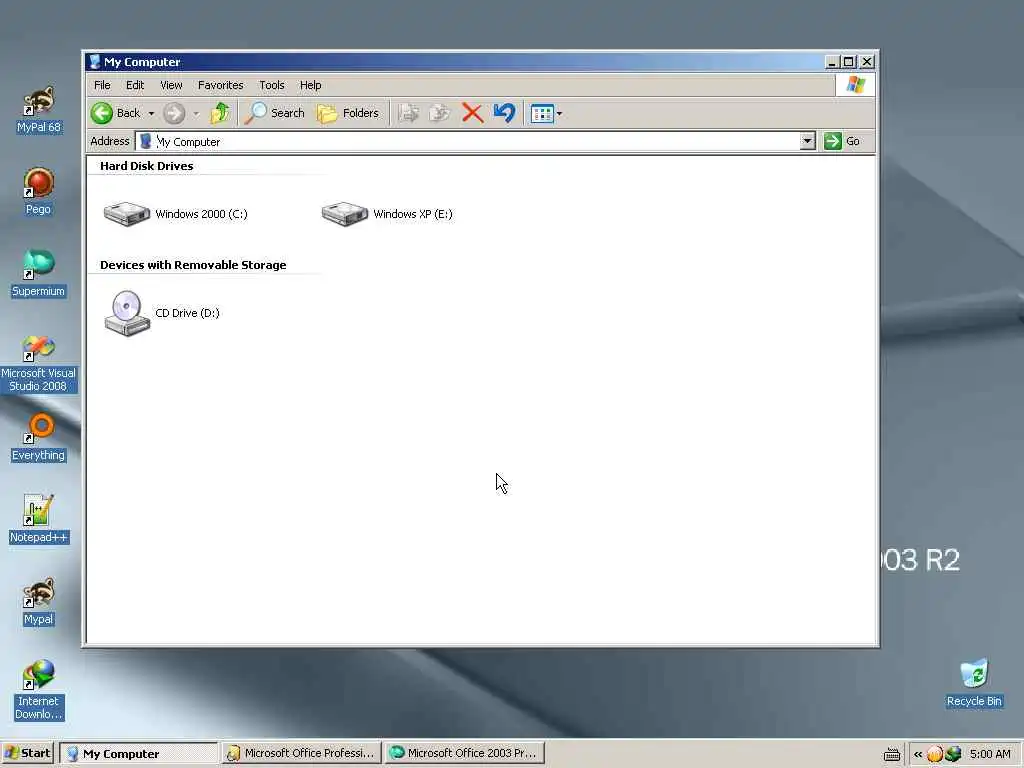Screen dimensions: 1024x768
Task: Select the Notepad++ desktop shortcut
Action: (x=39, y=520)
